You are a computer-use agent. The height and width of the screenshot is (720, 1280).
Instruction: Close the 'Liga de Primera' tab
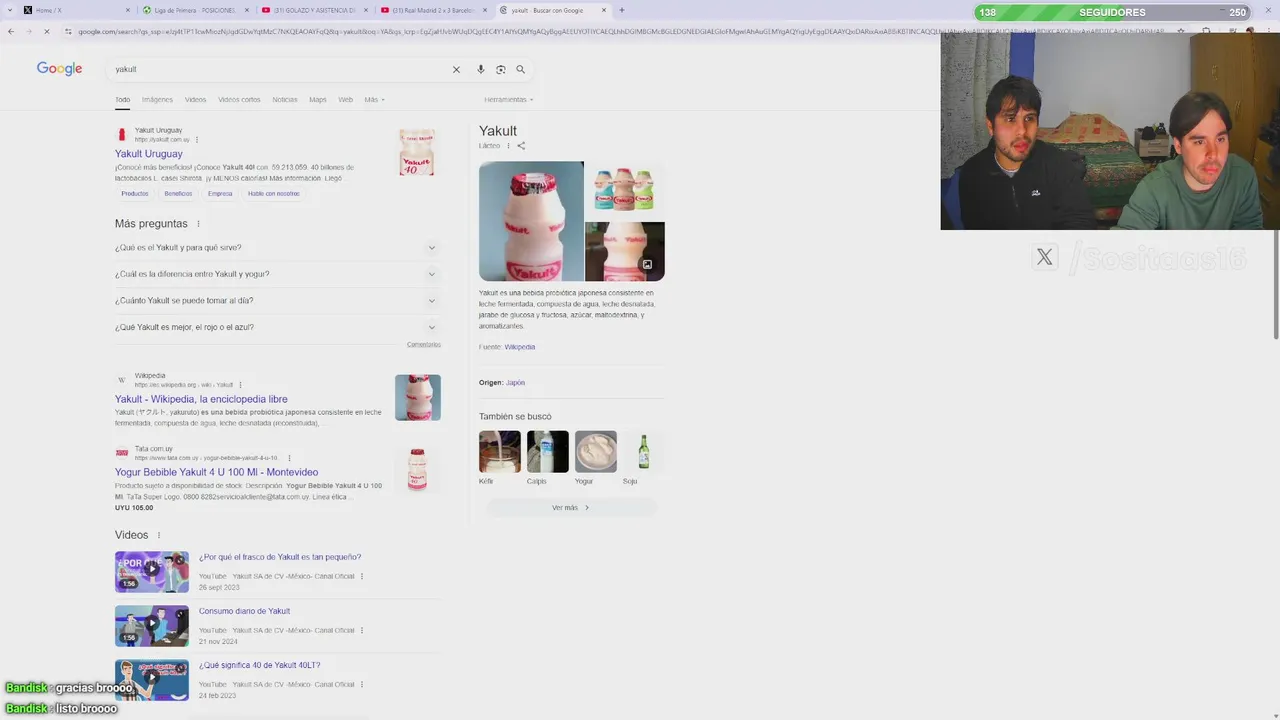tap(247, 10)
